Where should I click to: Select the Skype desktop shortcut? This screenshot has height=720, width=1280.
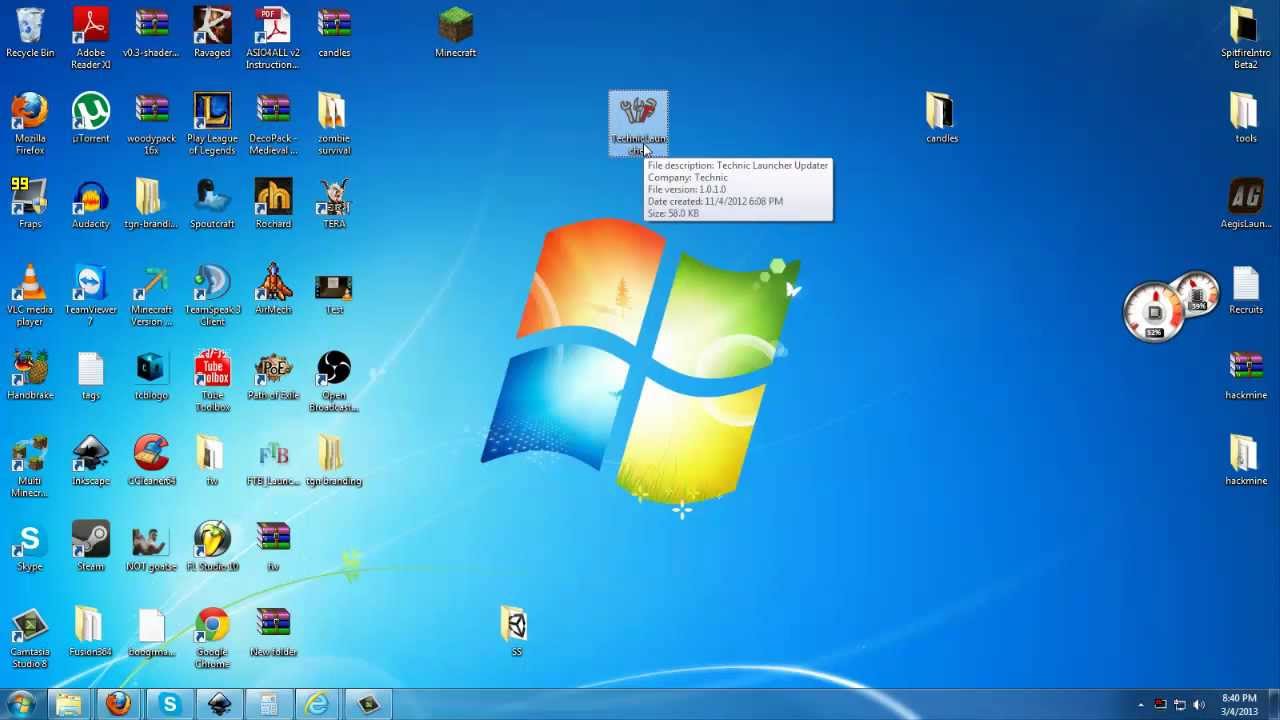[30, 546]
